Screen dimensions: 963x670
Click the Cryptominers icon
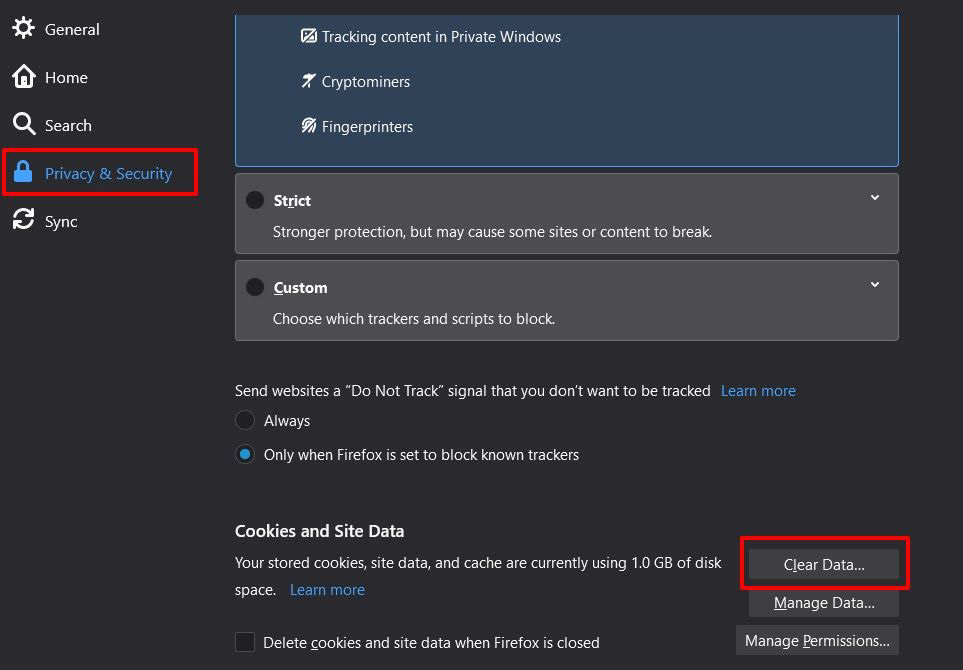click(308, 81)
